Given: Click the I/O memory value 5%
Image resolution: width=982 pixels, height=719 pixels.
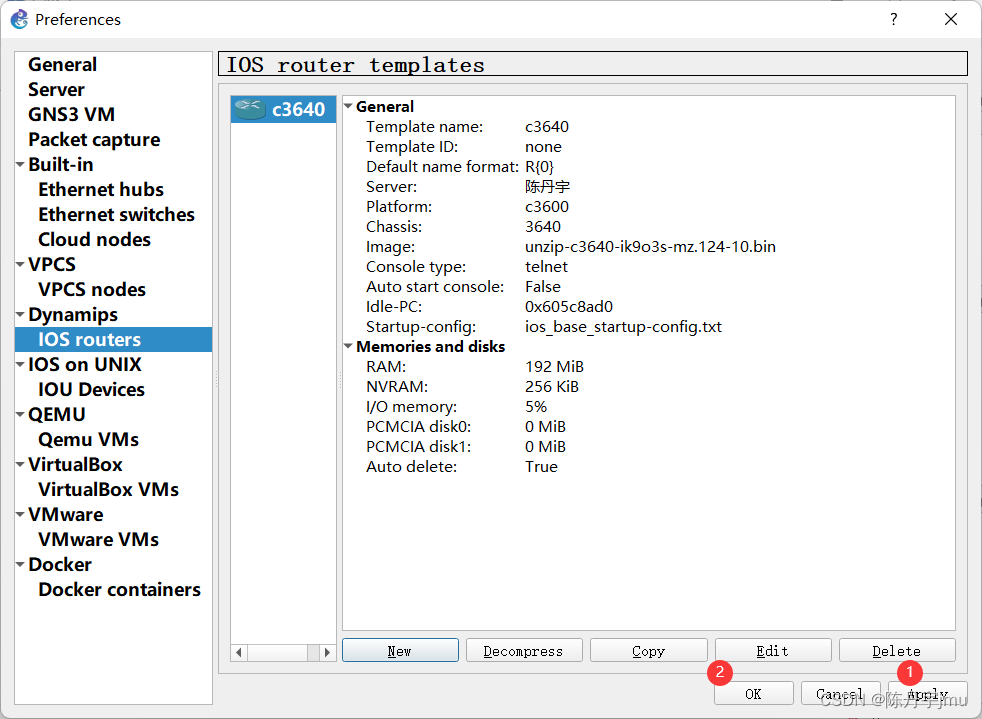Looking at the screenshot, I should [x=536, y=406].
